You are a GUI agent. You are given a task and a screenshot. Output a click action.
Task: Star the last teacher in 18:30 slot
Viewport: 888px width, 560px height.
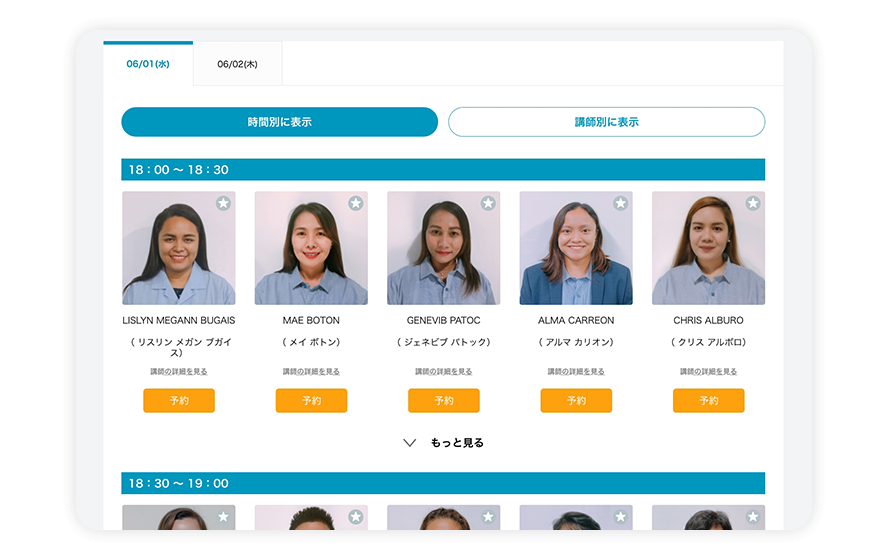753,517
